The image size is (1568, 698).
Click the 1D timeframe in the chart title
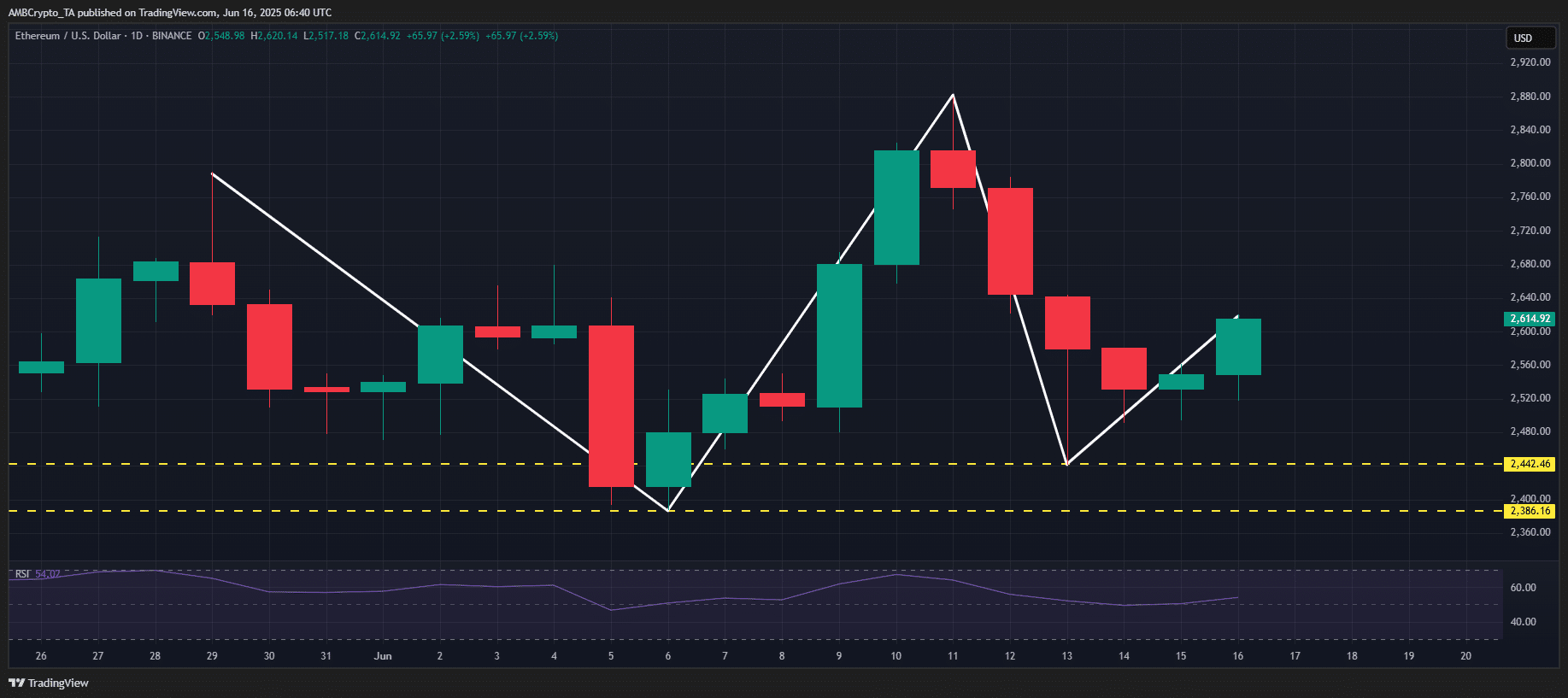[137, 36]
